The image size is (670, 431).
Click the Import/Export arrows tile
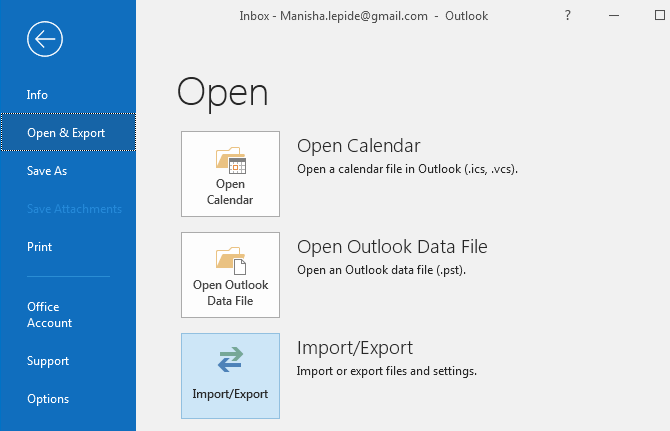(230, 376)
